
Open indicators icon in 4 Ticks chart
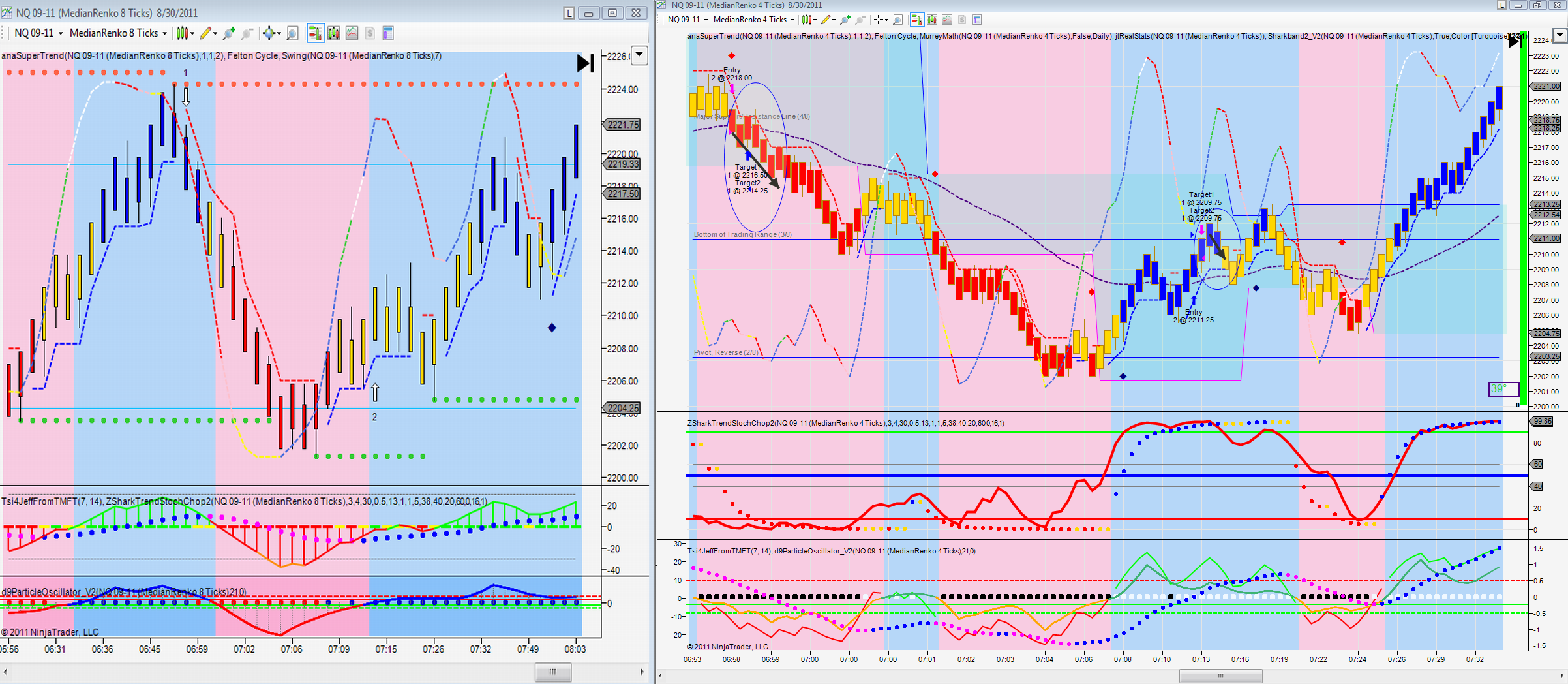point(947,20)
